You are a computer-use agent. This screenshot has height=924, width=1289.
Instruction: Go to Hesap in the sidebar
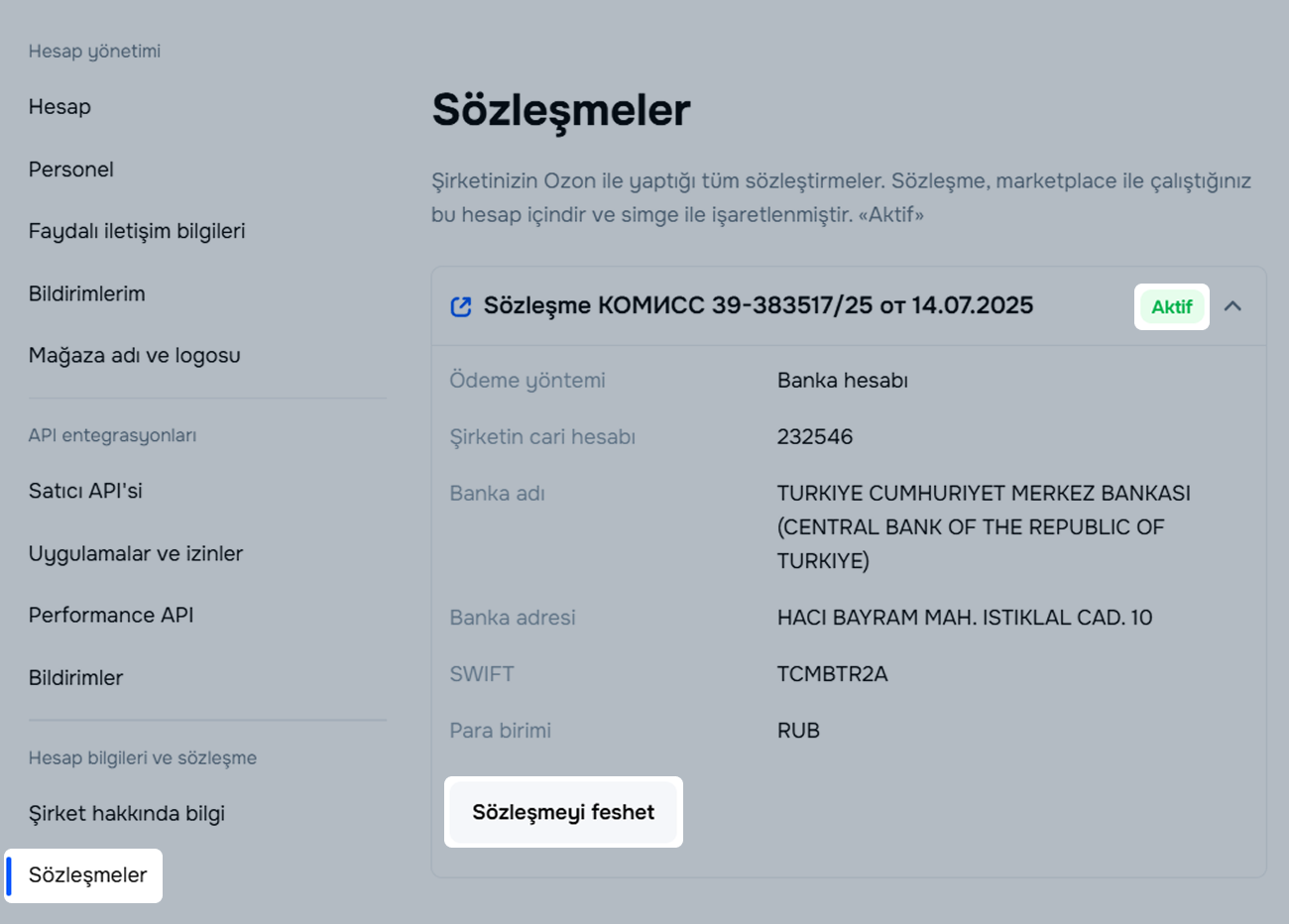pyautogui.click(x=59, y=107)
